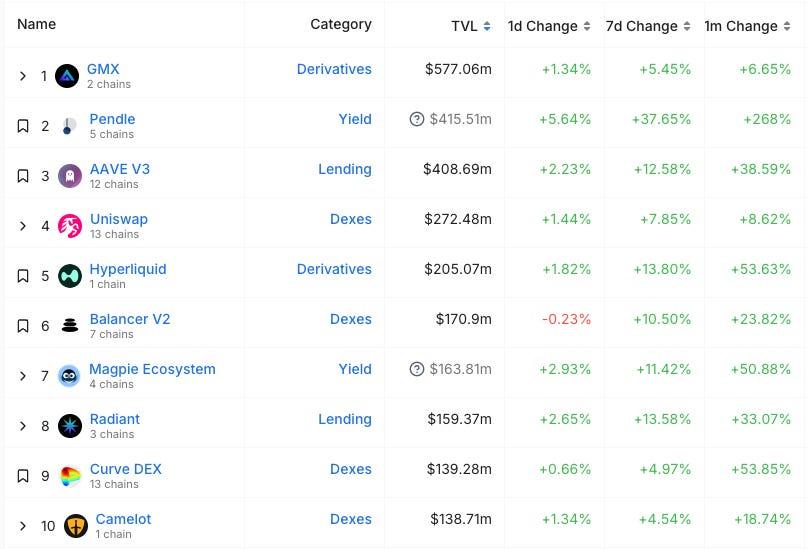
Task: Click the Hyperliquid logo icon
Action: tap(70, 276)
